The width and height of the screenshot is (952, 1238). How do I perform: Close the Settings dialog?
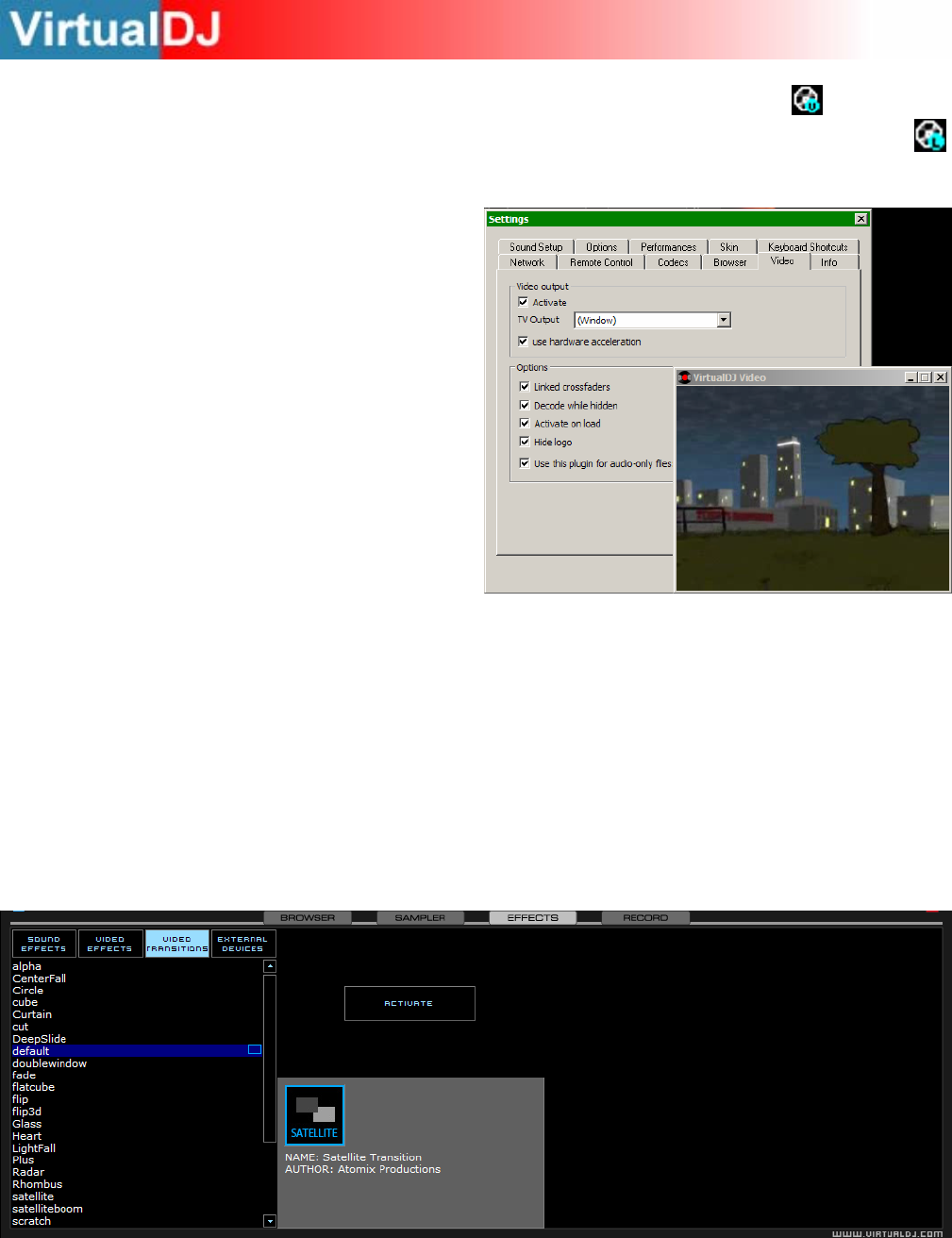[x=860, y=219]
